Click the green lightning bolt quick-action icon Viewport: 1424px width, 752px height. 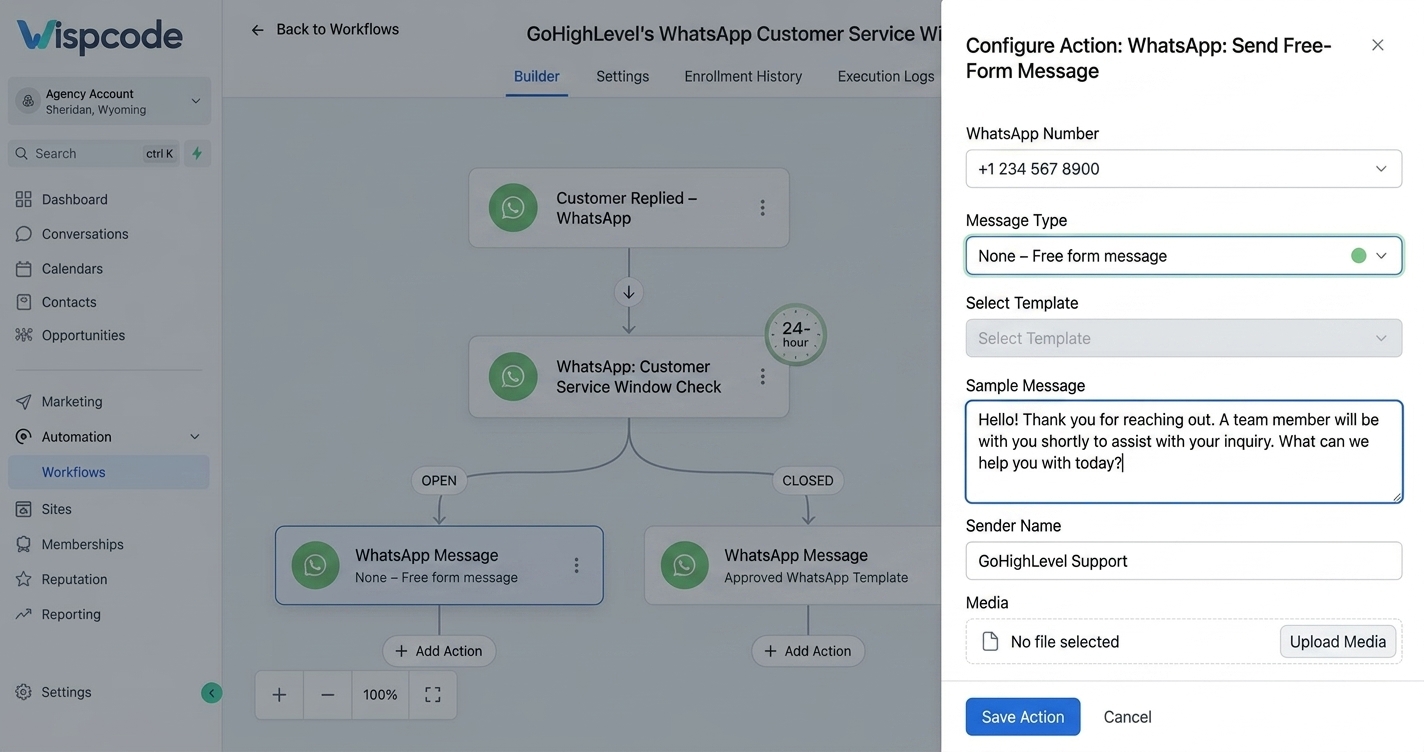(197, 153)
